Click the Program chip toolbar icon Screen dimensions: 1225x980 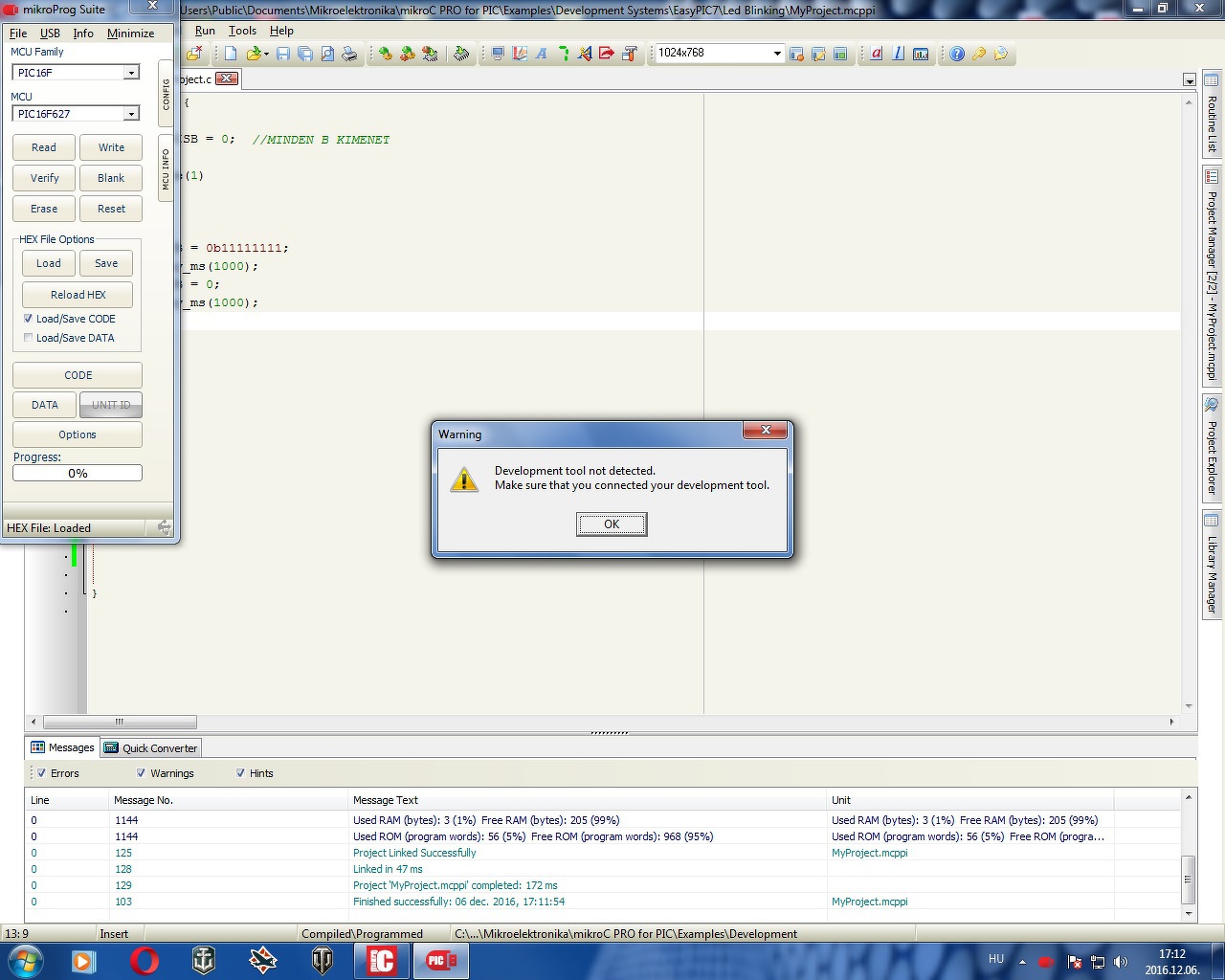coord(461,54)
